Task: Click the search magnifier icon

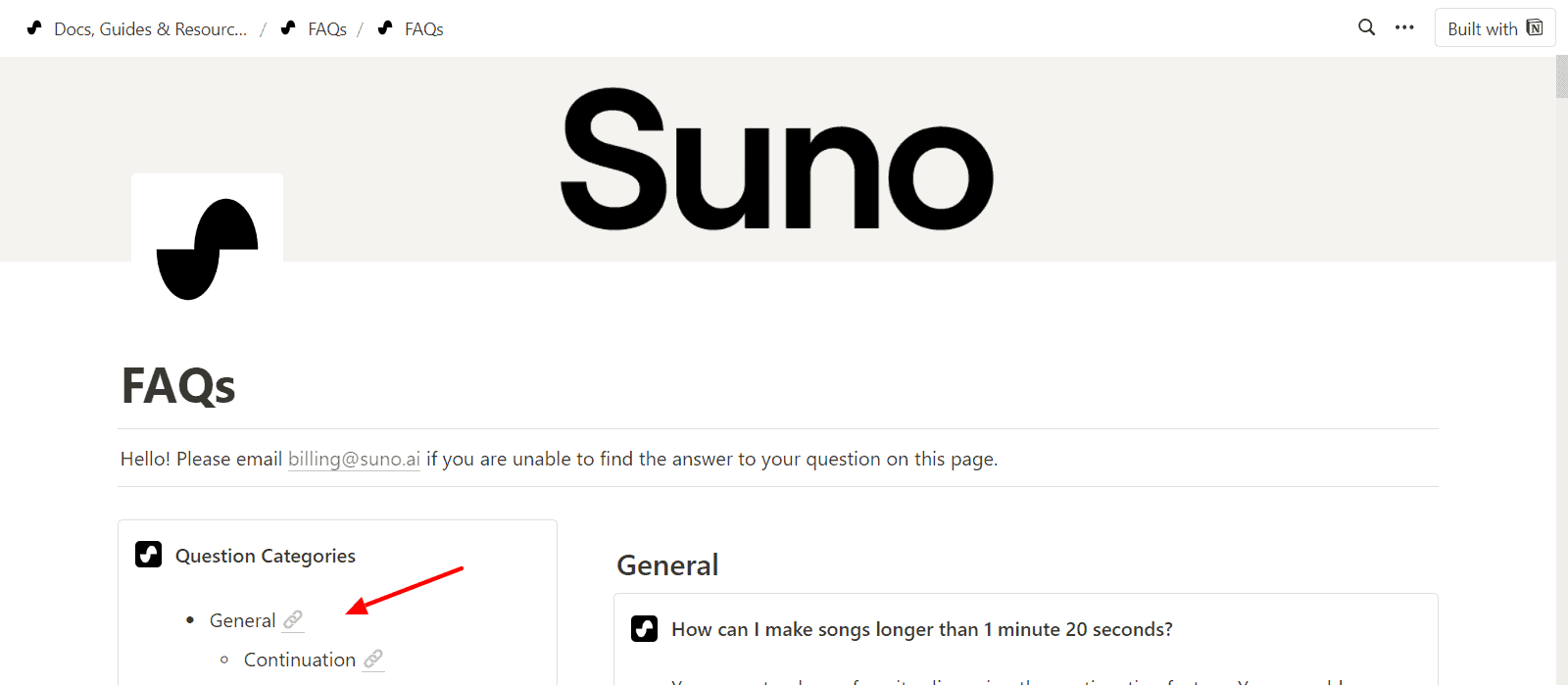Action: click(1366, 27)
